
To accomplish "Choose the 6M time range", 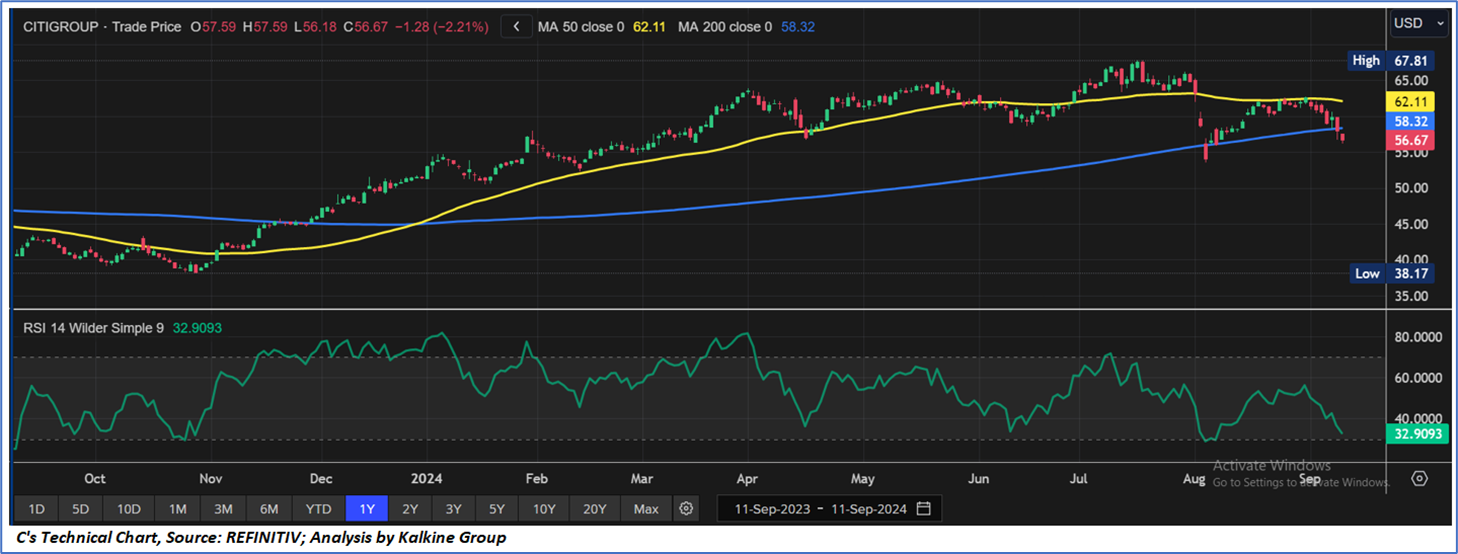I will (x=269, y=509).
